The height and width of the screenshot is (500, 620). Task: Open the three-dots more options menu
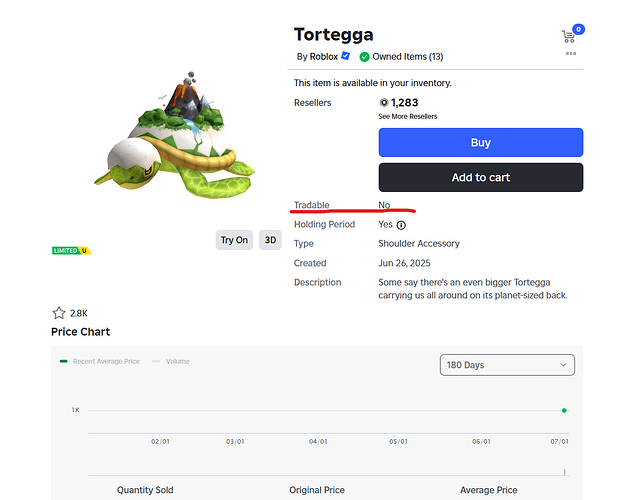click(571, 54)
